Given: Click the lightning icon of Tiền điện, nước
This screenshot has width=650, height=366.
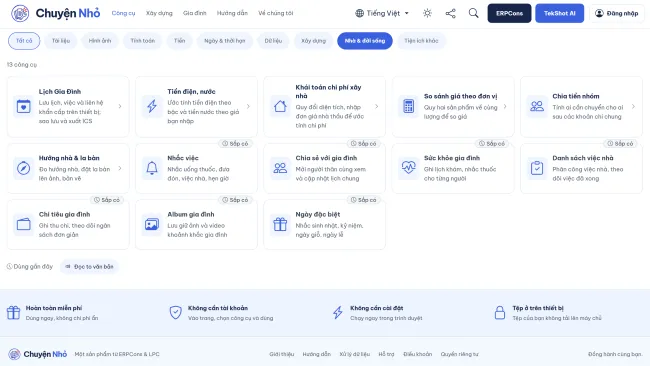Looking at the screenshot, I should pyautogui.click(x=152, y=106).
